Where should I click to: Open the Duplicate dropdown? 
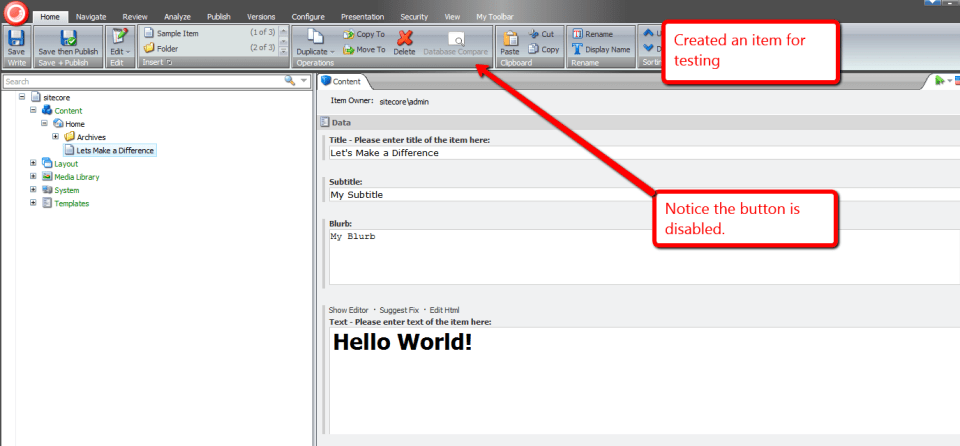[x=318, y=50]
